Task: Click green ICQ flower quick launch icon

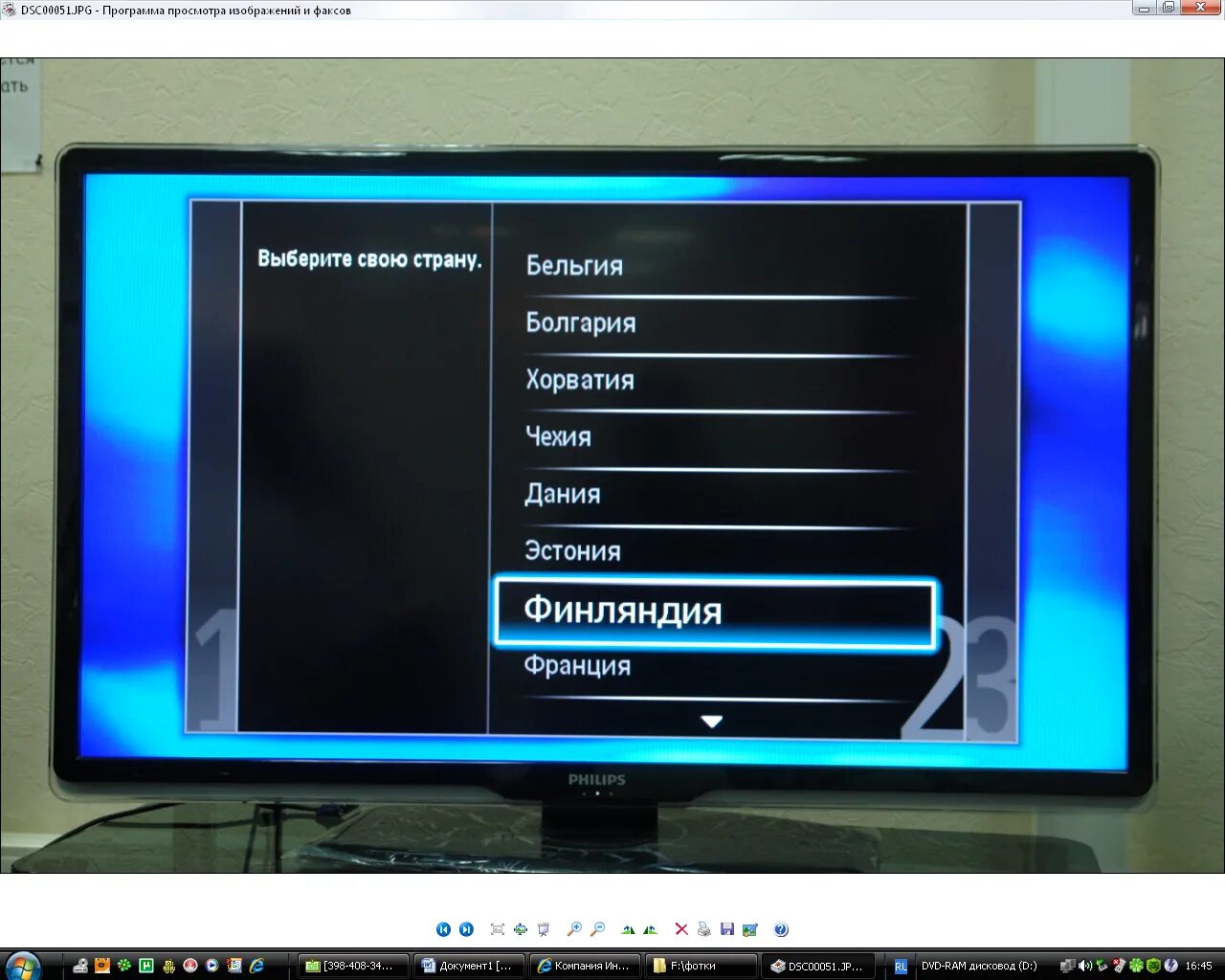Action: (x=123, y=966)
